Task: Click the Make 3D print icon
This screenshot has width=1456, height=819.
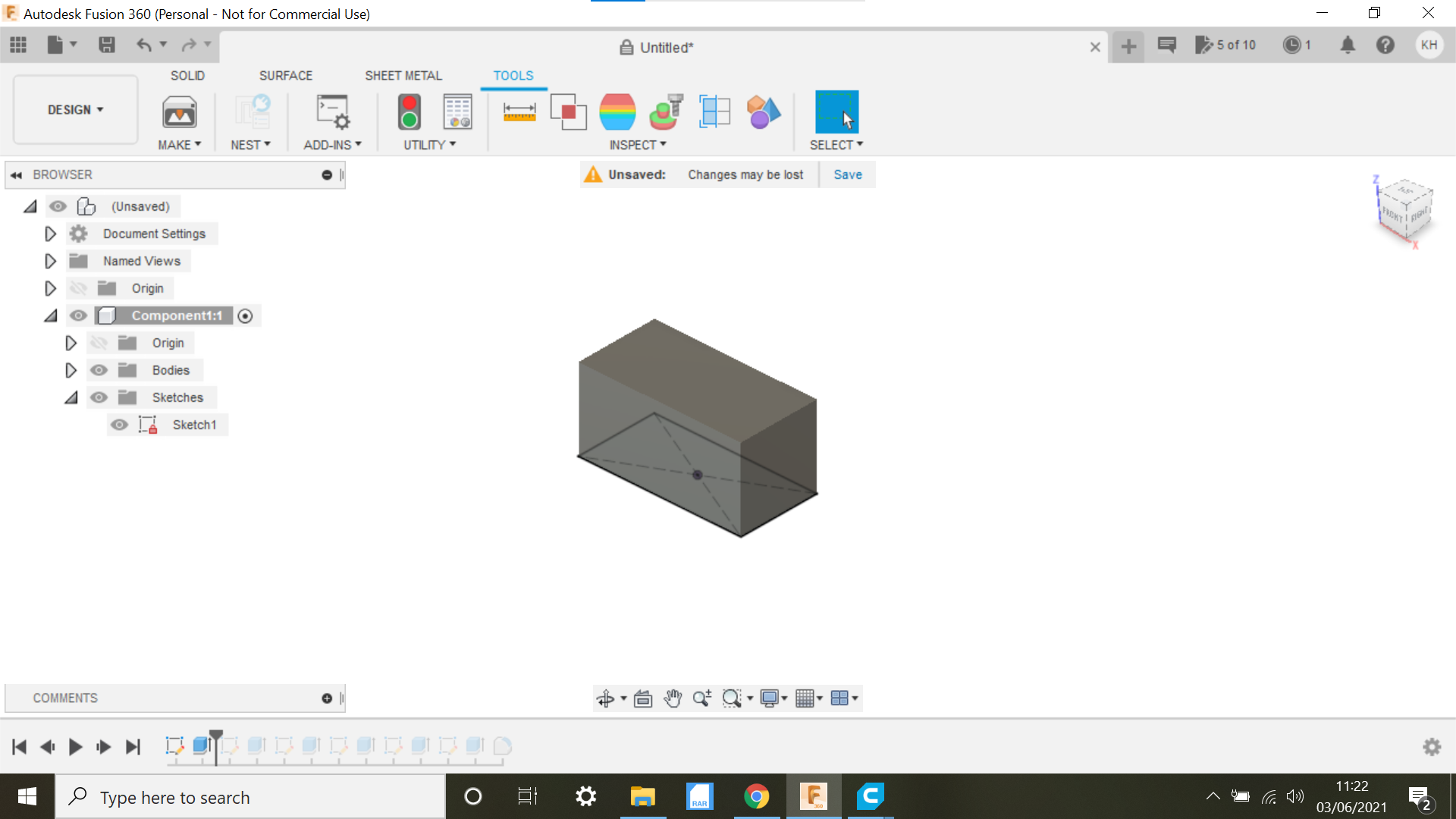Action: pos(179,111)
